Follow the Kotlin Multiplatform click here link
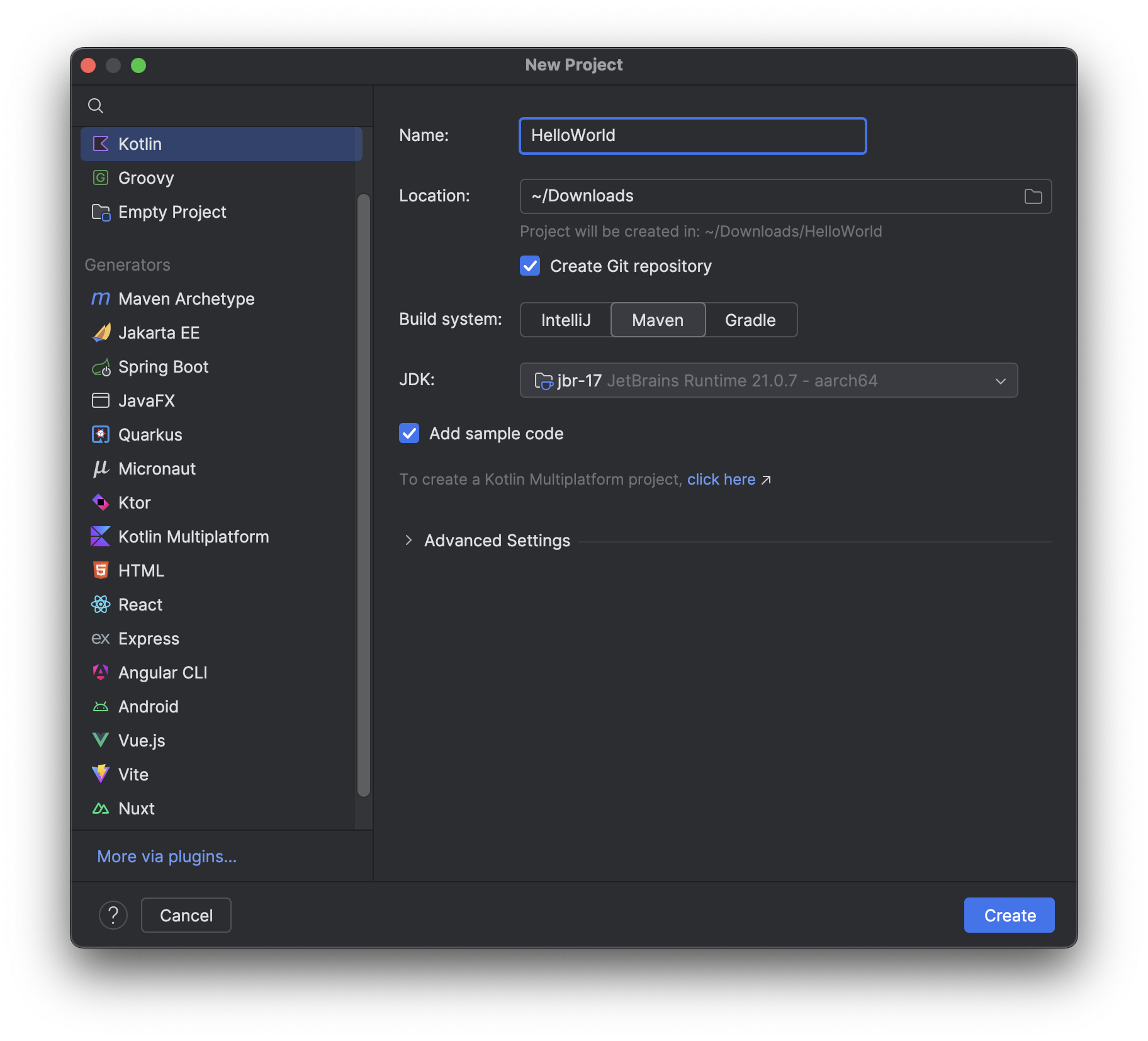The width and height of the screenshot is (1148, 1041). [x=721, y=479]
